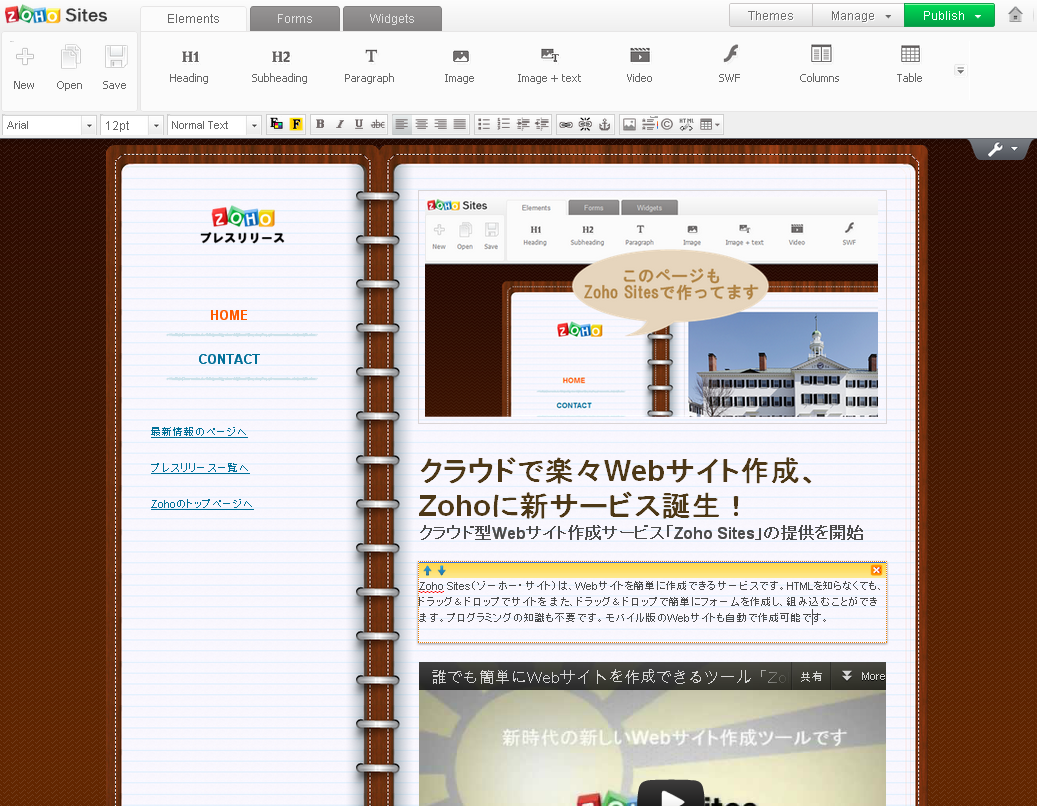Add an H1 Heading element

pos(189,66)
